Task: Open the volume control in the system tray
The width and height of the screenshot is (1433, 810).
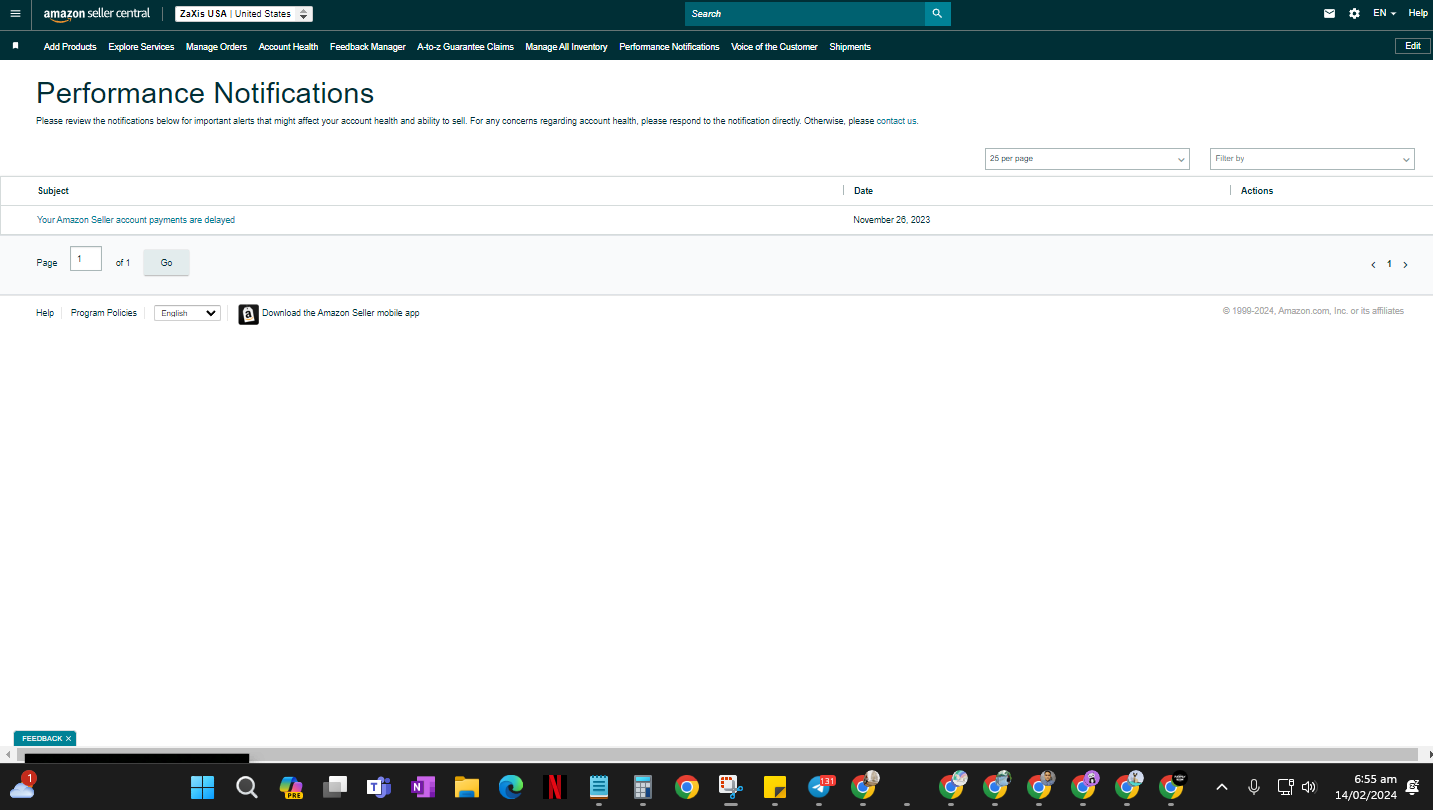Action: [x=1309, y=787]
